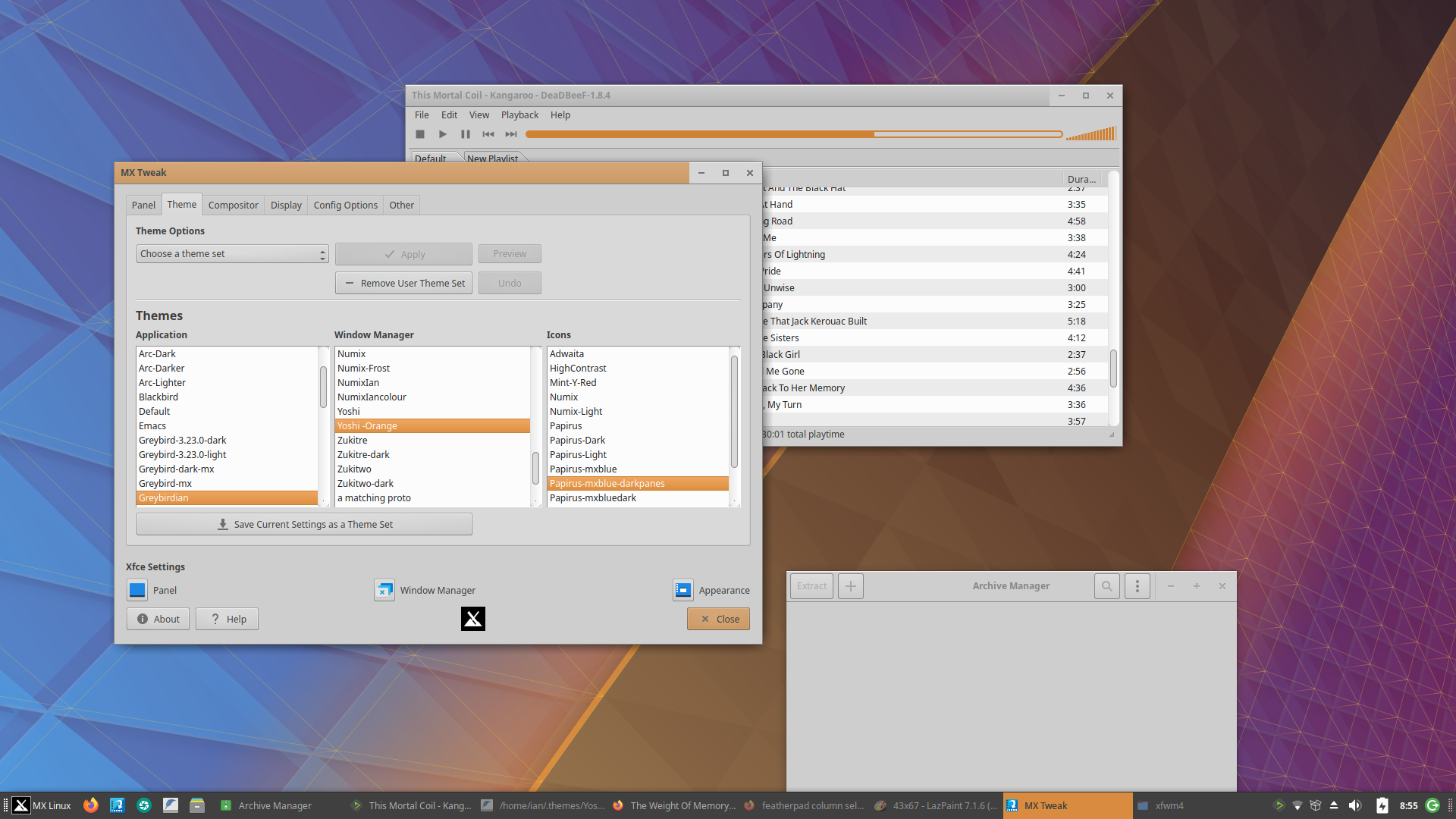Open the MX Linux start menu
The height and width of the screenshot is (819, 1456).
(42, 806)
